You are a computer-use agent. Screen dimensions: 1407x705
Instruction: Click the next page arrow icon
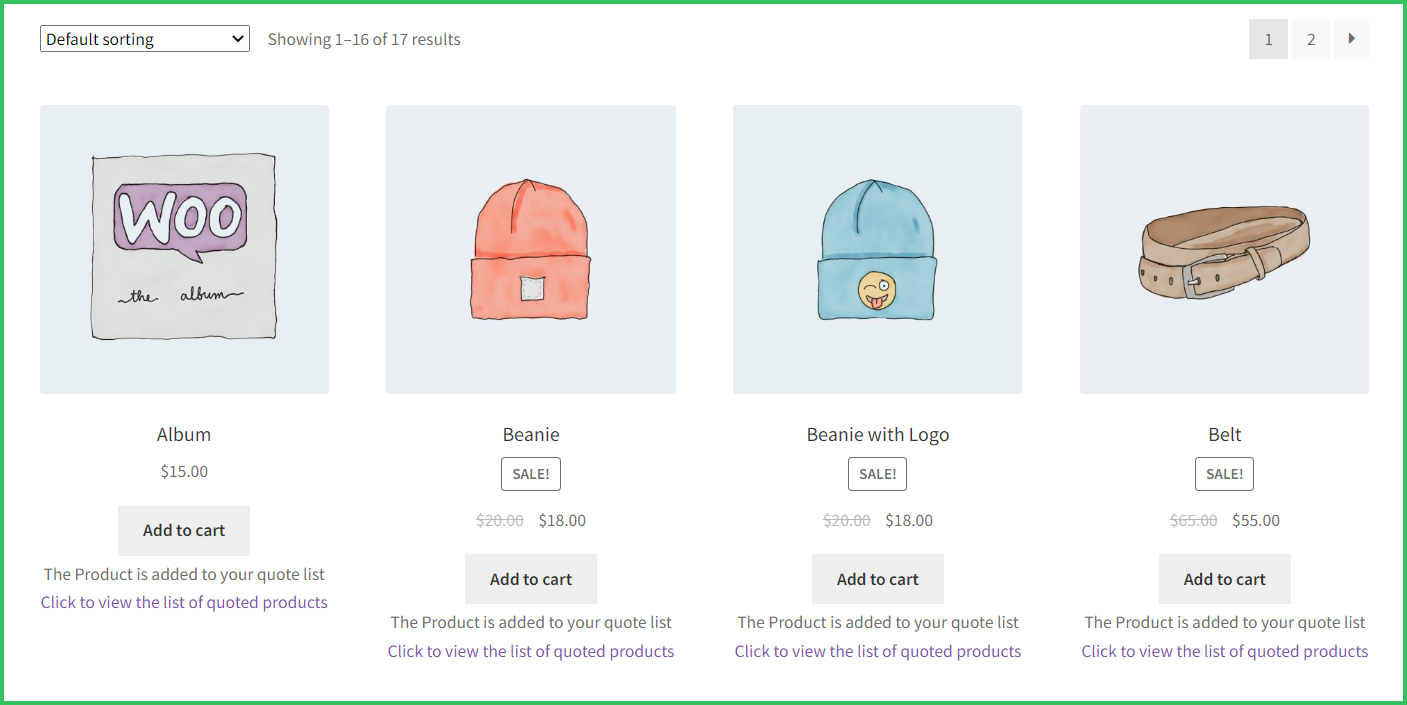[x=1351, y=39]
